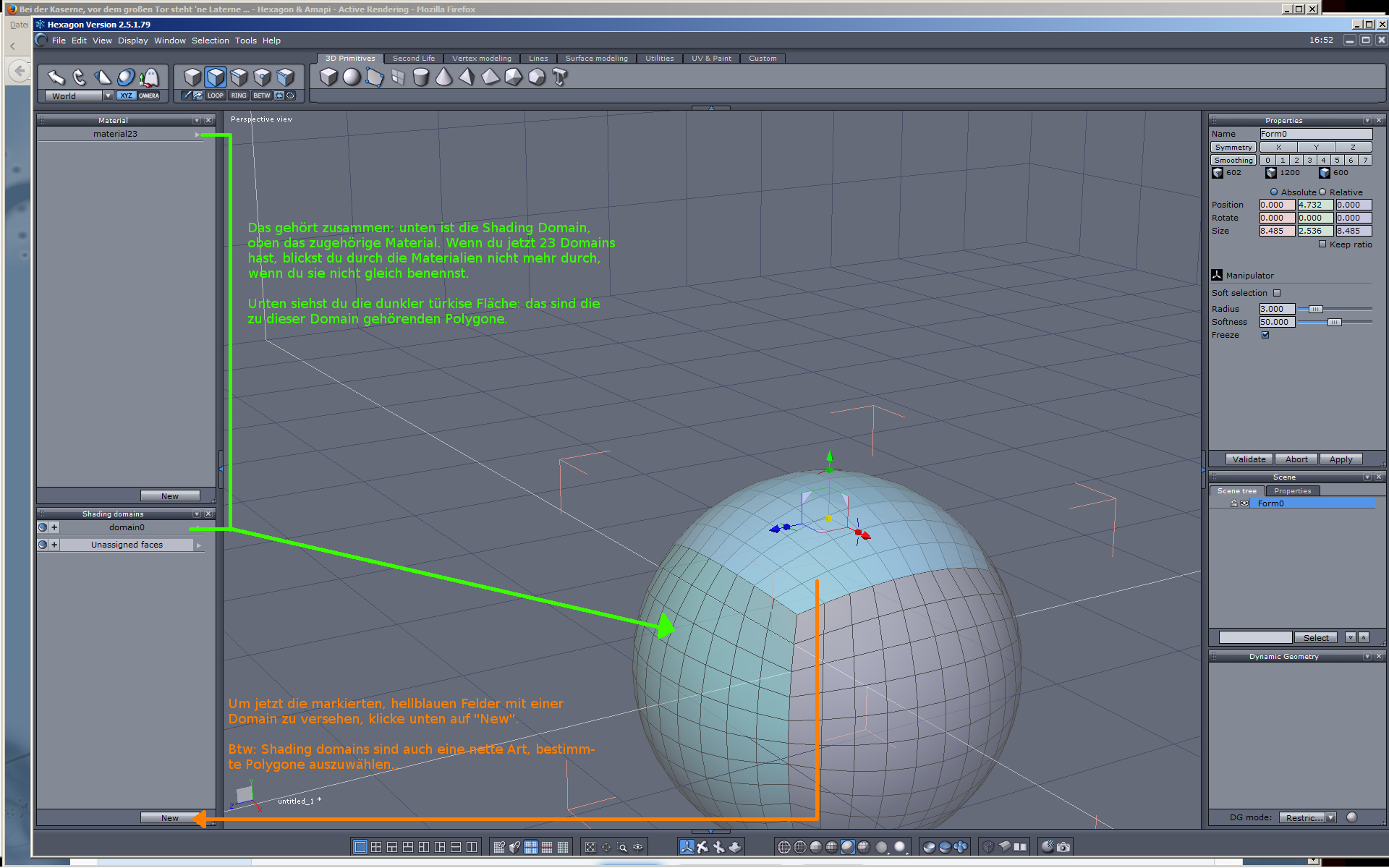Select the cylinder primitive icon
Viewport: 1389px width, 868px height.
[421, 77]
